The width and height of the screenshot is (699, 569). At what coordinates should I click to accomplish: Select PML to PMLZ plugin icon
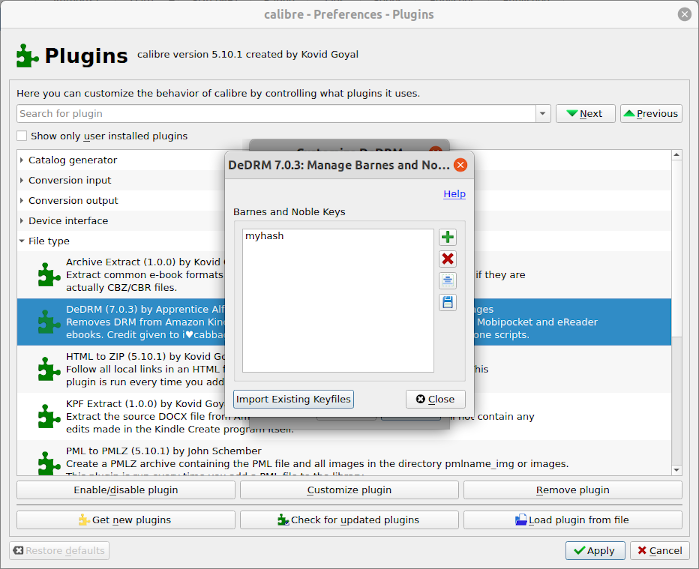[49, 463]
